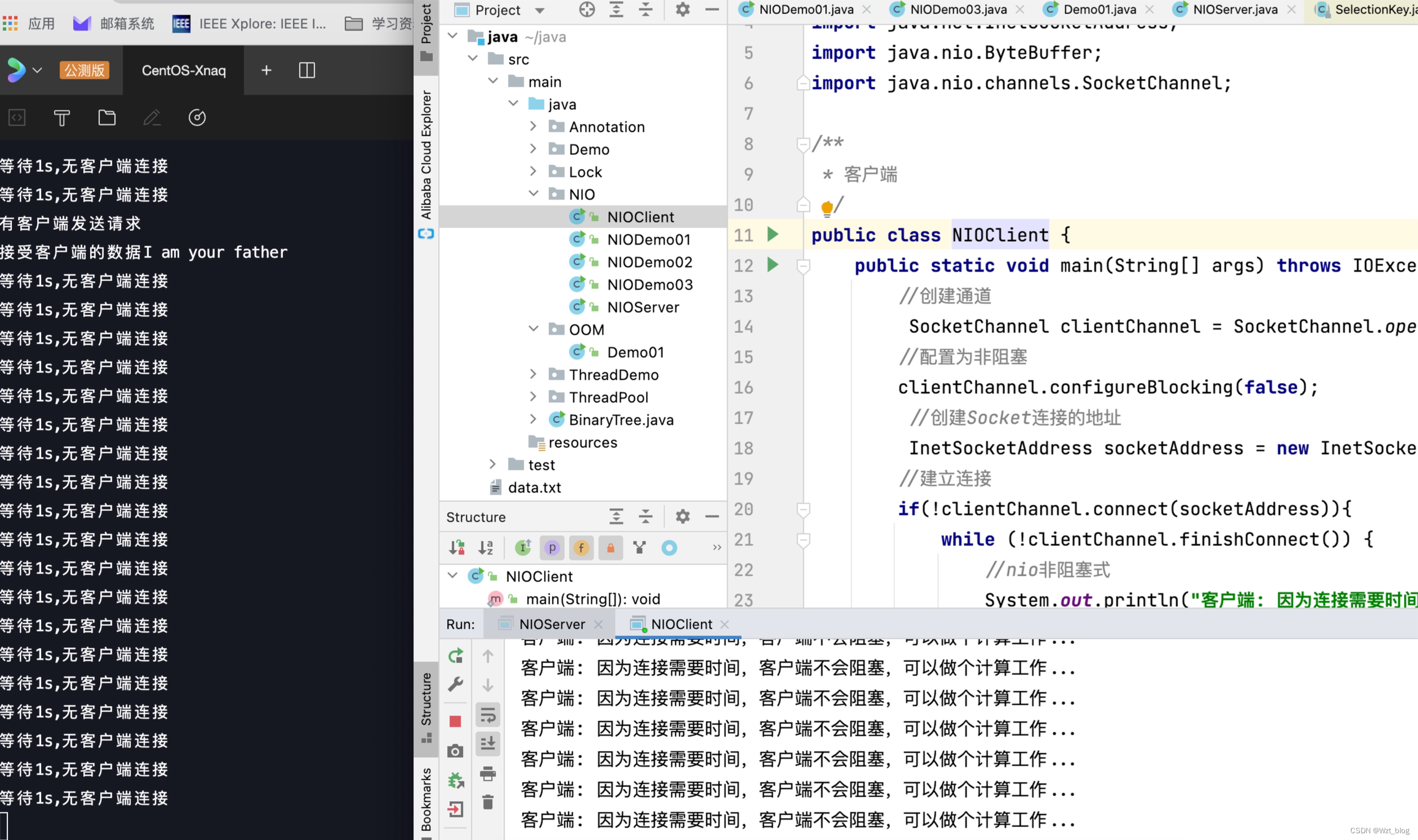Toggle show fields filter in Structure panel
Image resolution: width=1418 pixels, height=840 pixels.
(x=581, y=548)
